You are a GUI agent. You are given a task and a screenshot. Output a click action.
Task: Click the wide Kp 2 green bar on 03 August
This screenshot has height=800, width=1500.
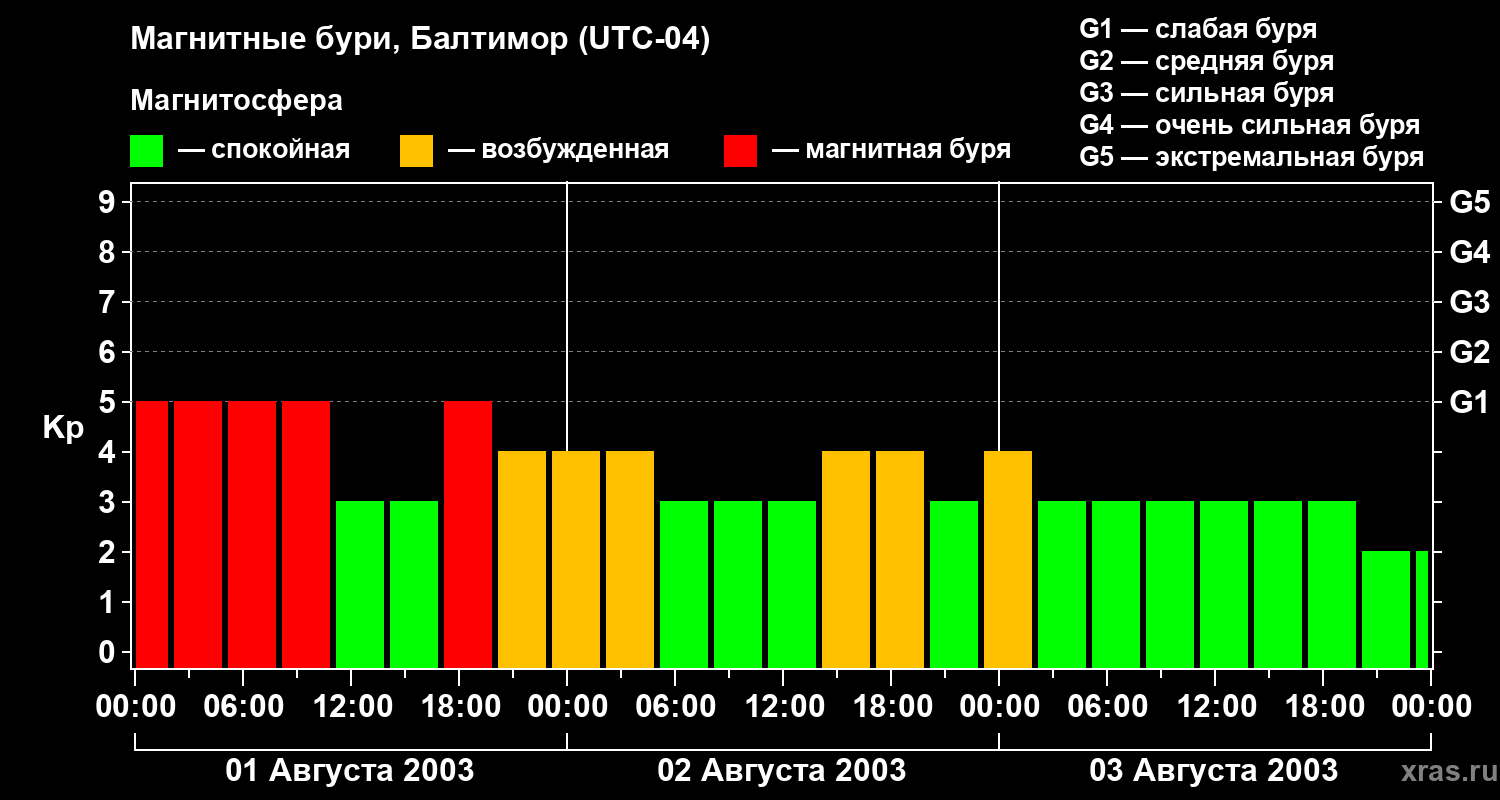click(1386, 609)
